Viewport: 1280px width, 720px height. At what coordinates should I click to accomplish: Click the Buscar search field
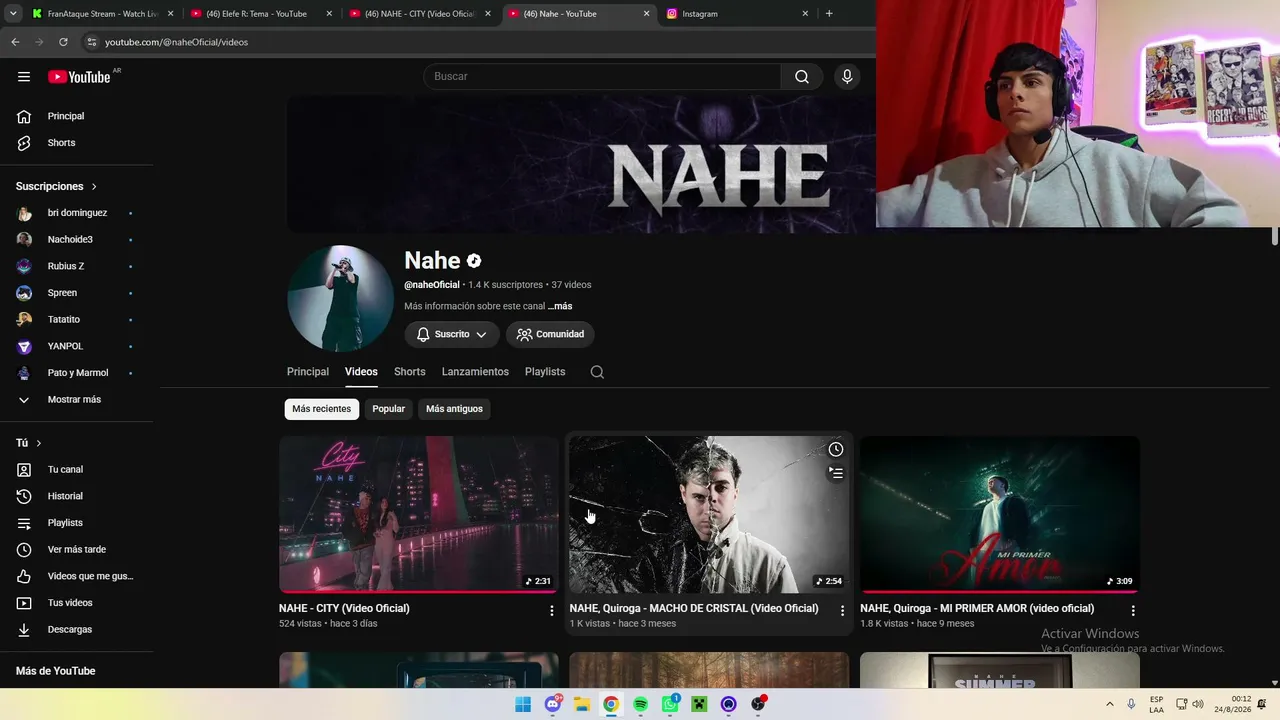point(602,77)
